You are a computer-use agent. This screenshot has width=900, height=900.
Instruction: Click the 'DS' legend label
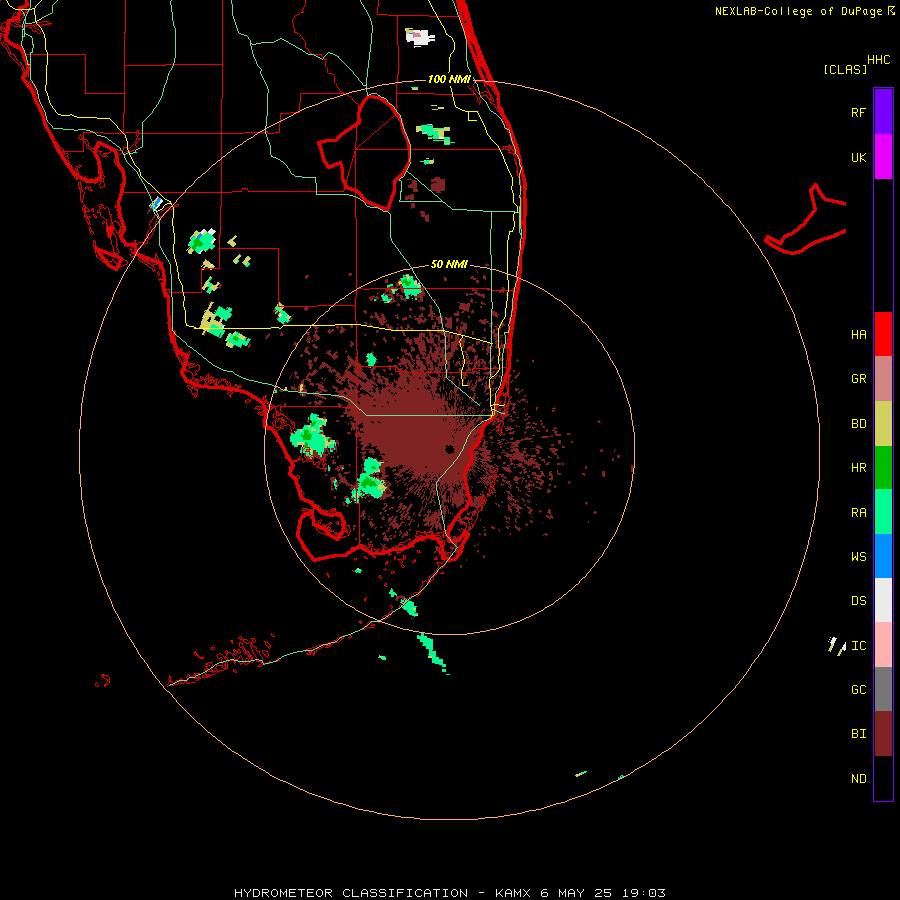[x=858, y=601]
